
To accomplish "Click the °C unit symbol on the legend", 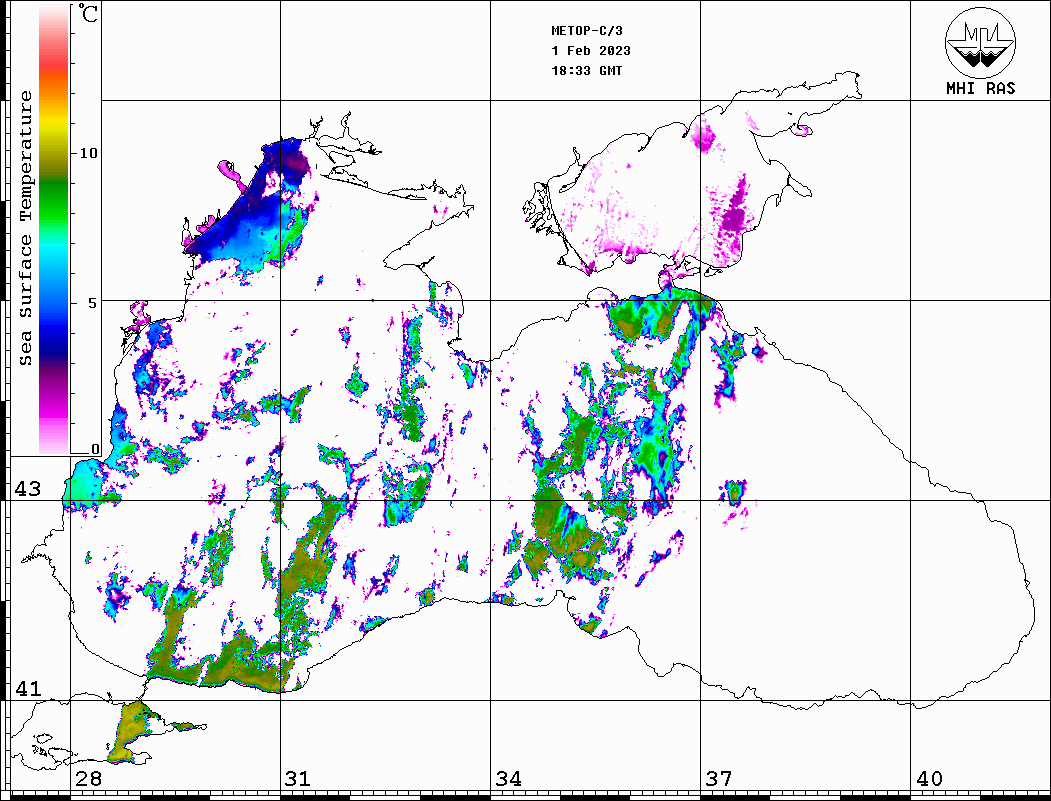I will [88, 13].
